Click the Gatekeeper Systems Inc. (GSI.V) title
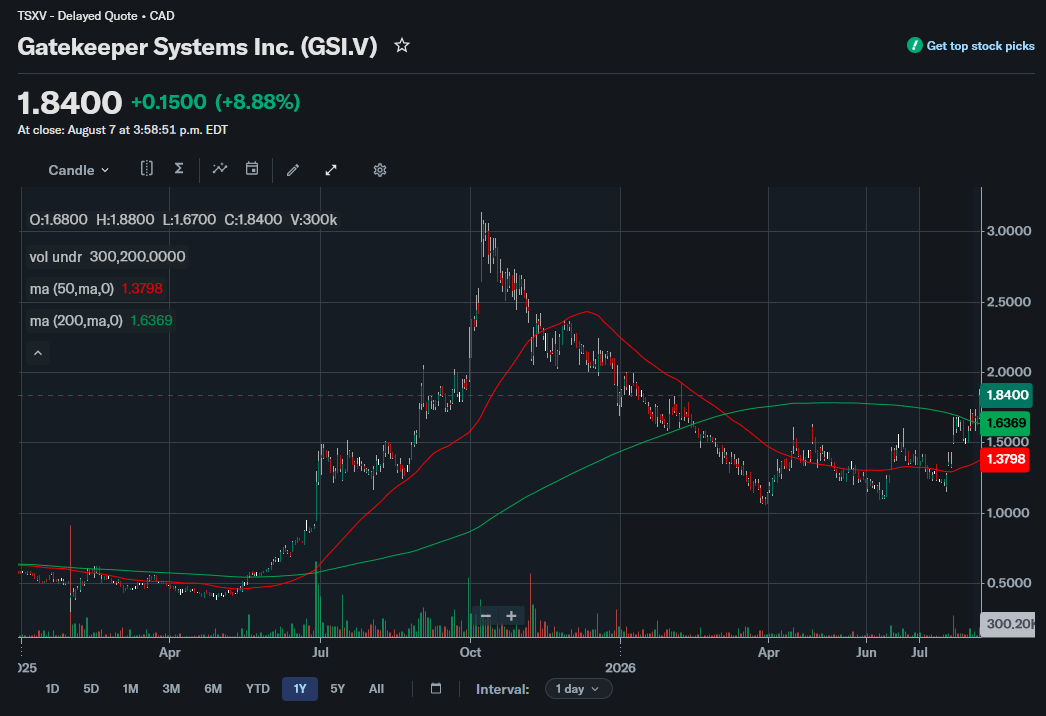Image resolution: width=1046 pixels, height=716 pixels. 197,47
